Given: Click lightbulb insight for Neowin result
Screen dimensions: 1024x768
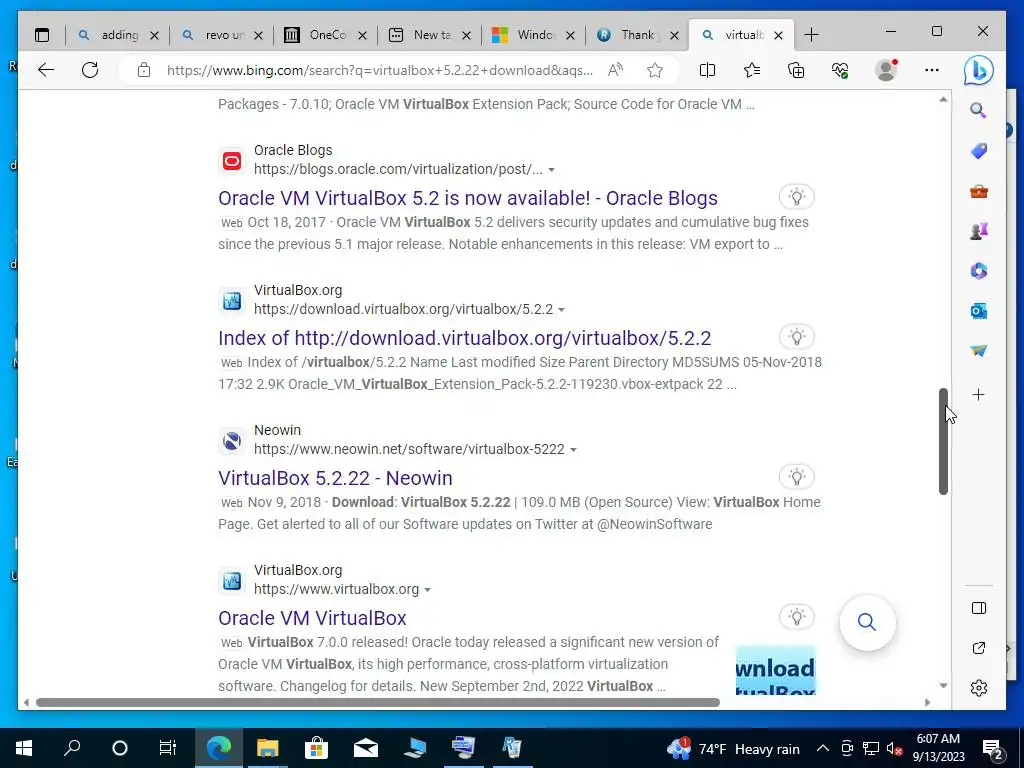Looking at the screenshot, I should (797, 477).
